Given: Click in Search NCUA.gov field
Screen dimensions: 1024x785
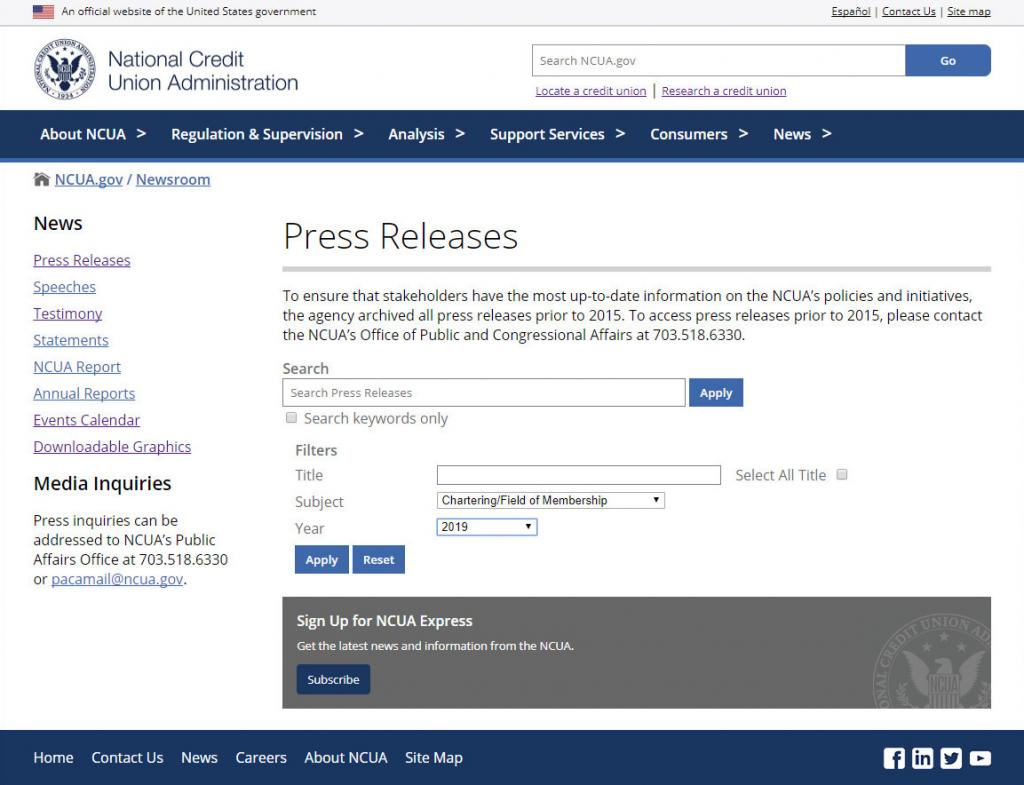Looking at the screenshot, I should click(718, 61).
